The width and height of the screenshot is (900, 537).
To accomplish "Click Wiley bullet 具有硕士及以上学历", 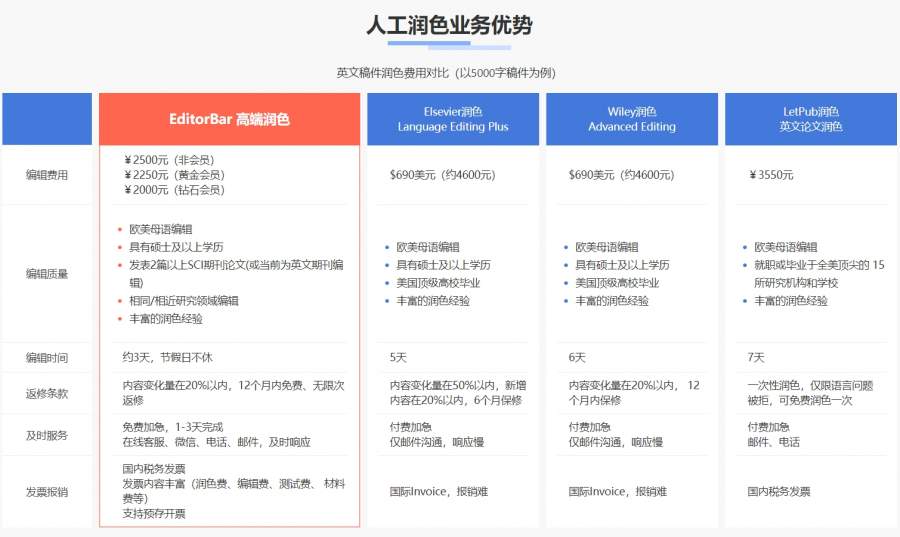I will pos(623,265).
